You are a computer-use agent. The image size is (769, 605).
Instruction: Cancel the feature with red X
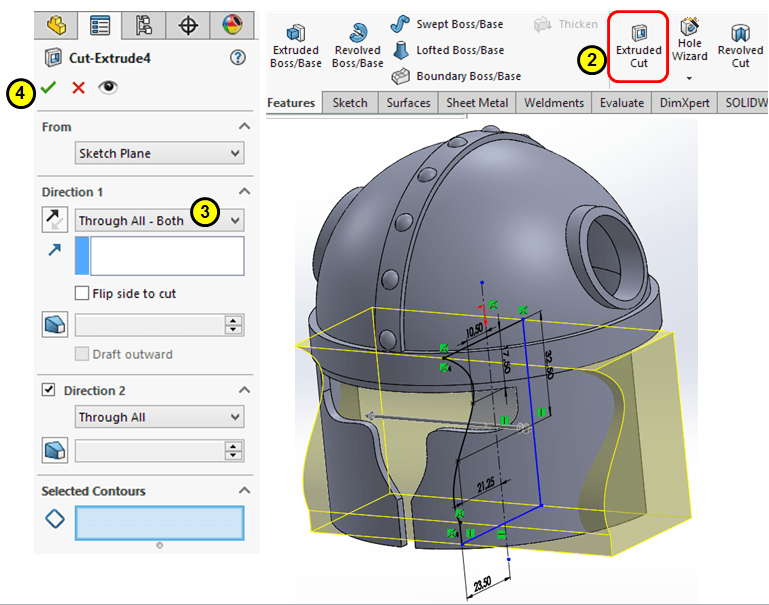[78, 88]
